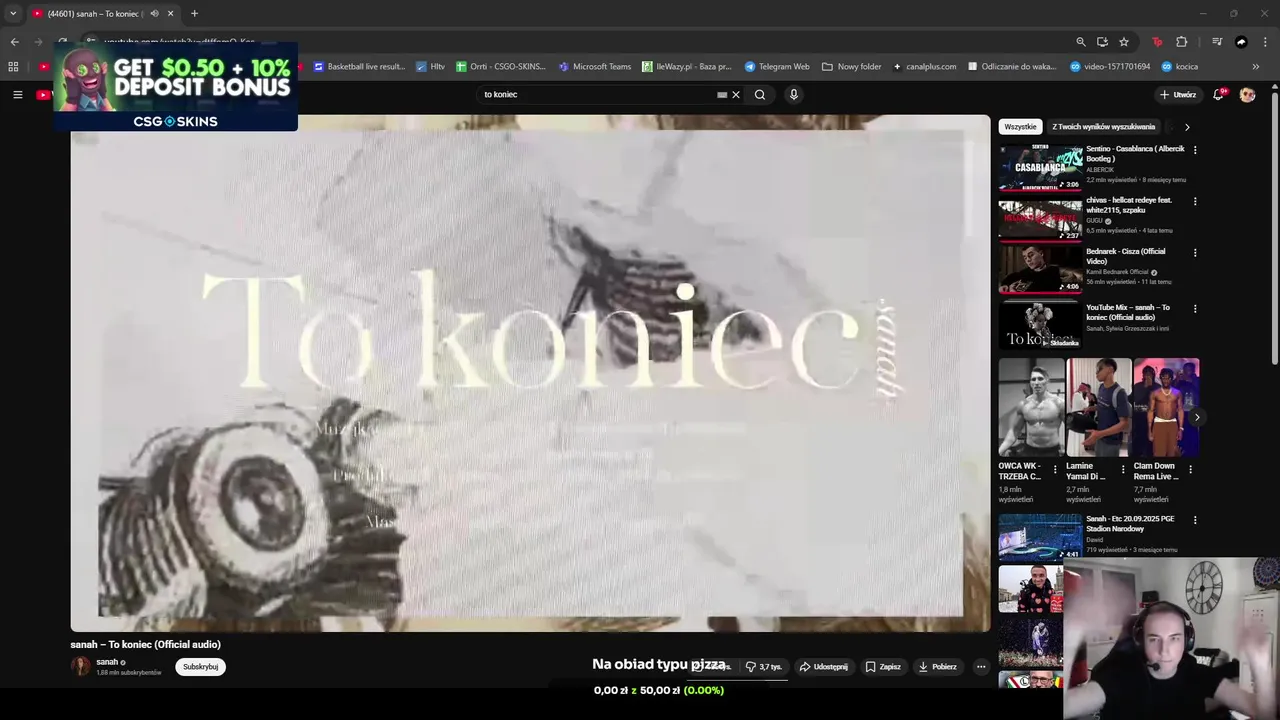Open YouTube notifications bell
Screen dimensions: 1280x720
1218,95
